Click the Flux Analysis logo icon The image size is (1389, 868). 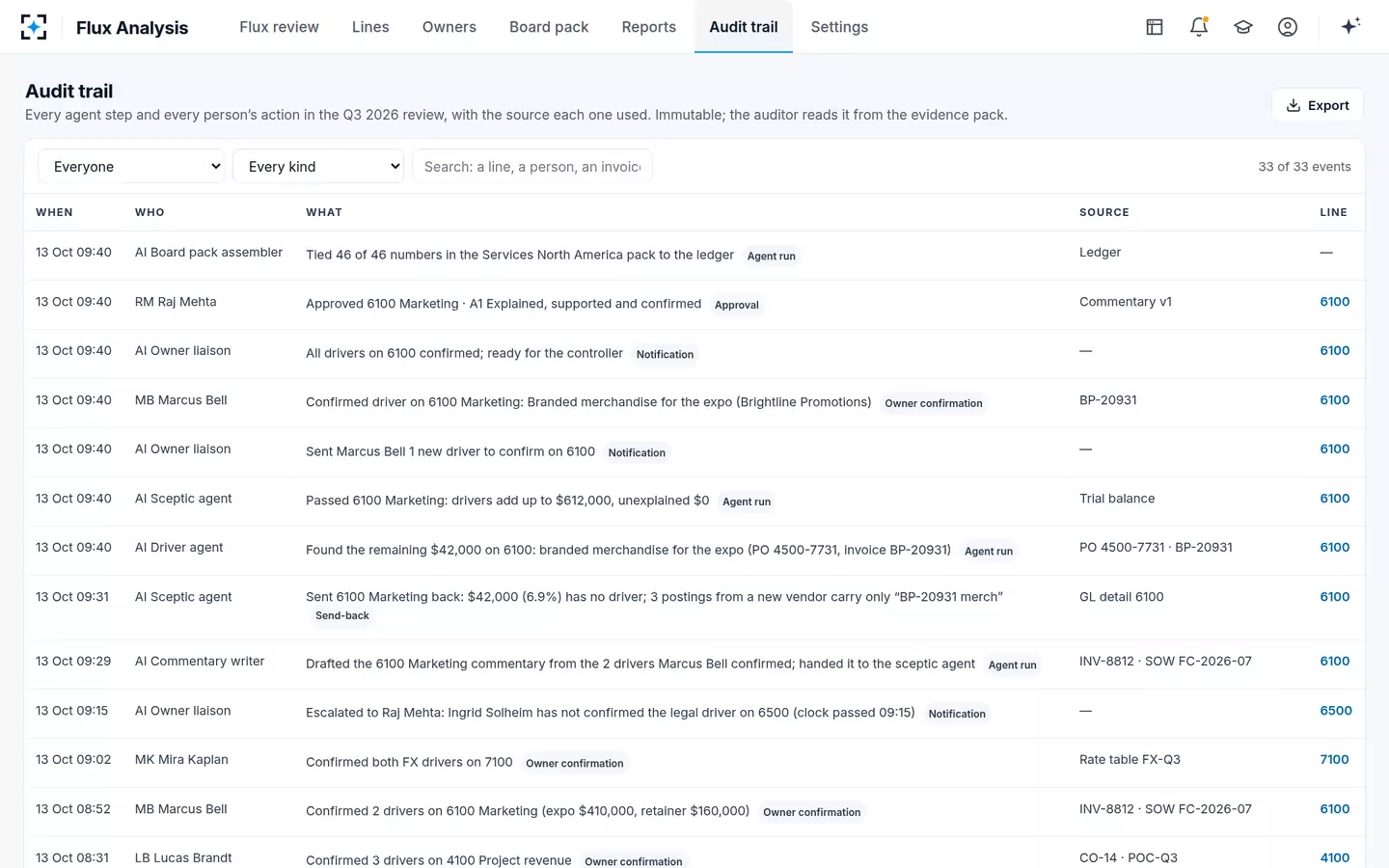34,27
